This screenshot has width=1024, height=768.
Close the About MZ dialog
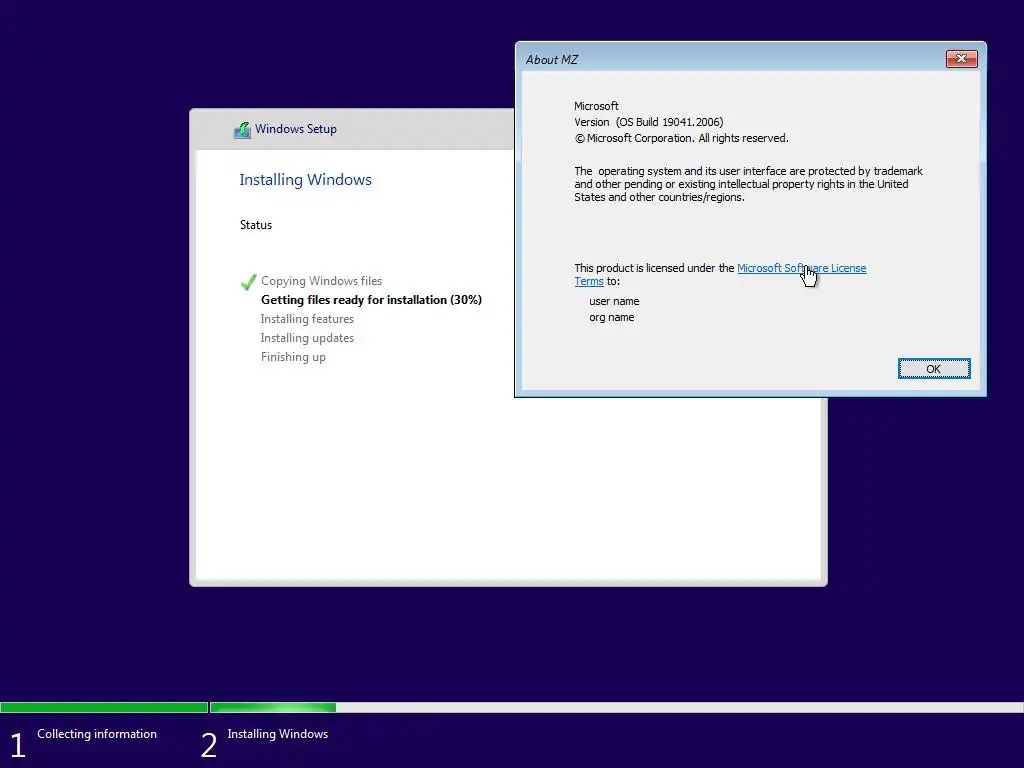[x=961, y=59]
